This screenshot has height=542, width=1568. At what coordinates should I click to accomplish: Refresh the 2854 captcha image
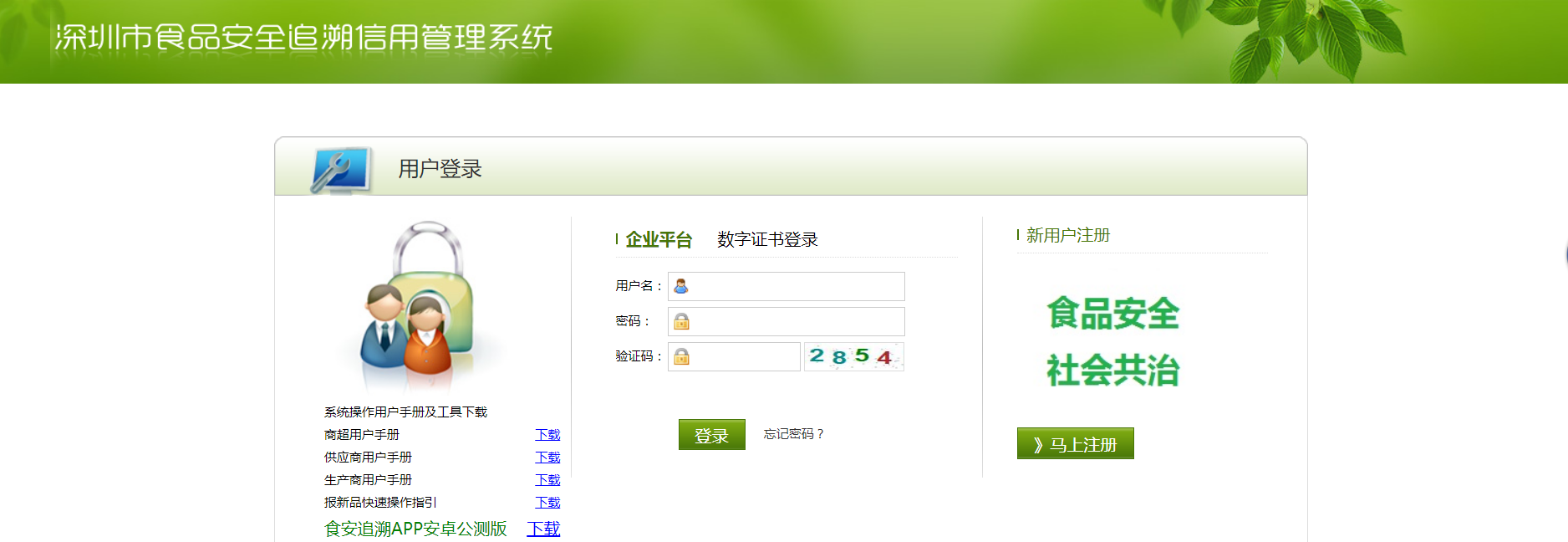tap(853, 356)
